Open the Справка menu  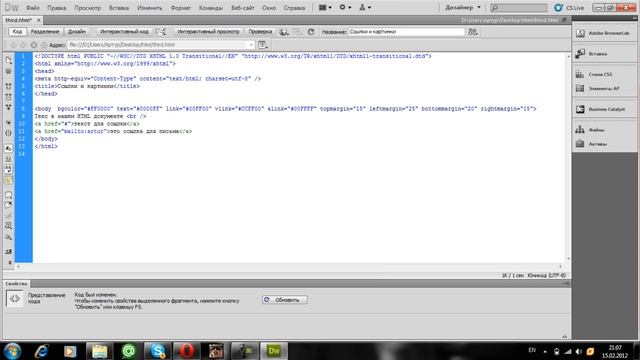(x=294, y=8)
